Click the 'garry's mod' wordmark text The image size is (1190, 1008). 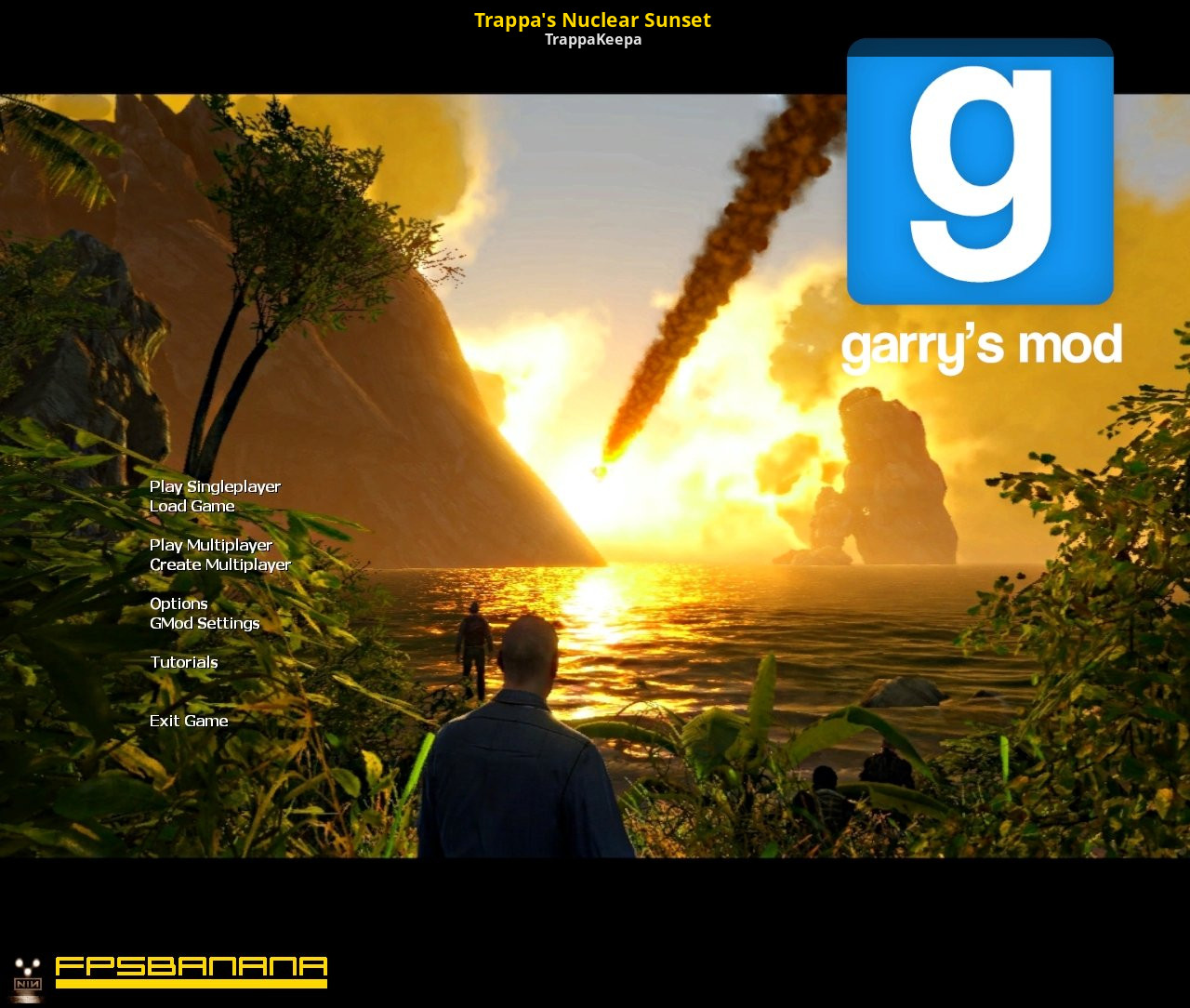[982, 349]
